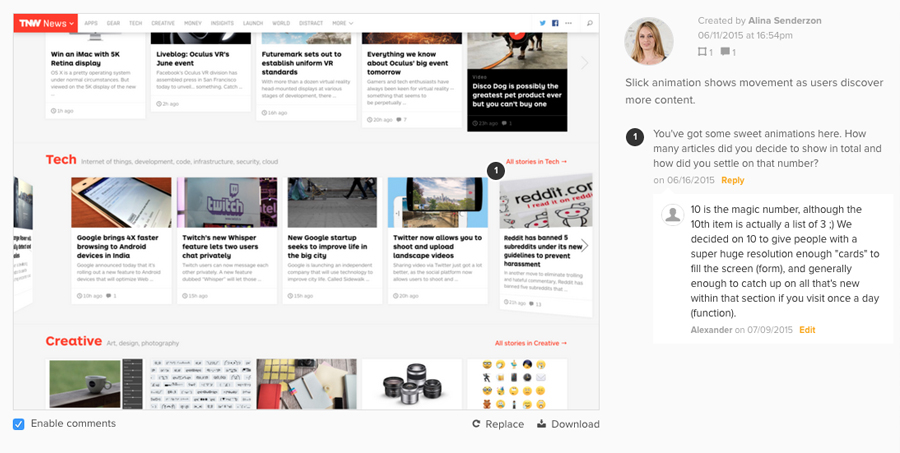900x453 pixels.
Task: Open the TNW News dropdown
Action: click(45, 23)
